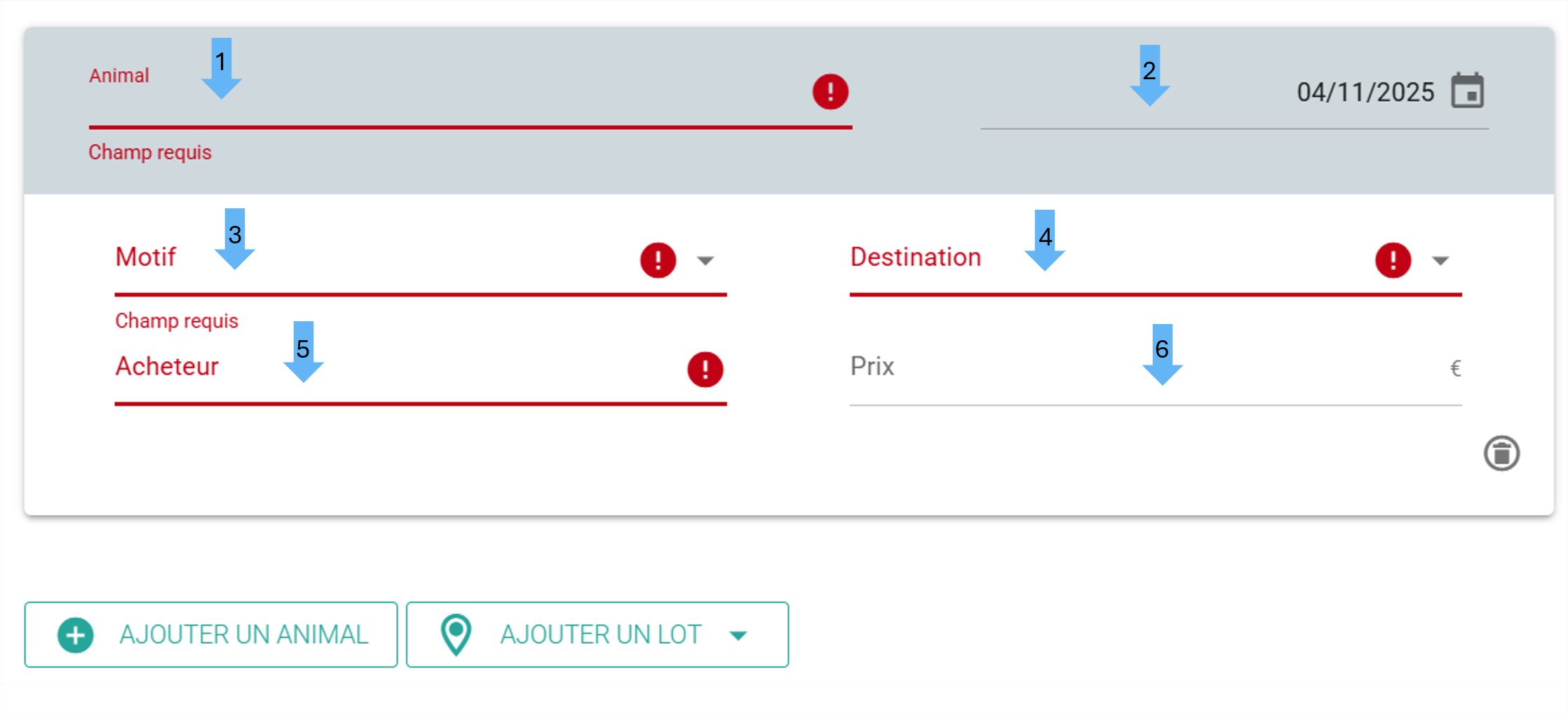Click the error icon in Destination field

1393,260
